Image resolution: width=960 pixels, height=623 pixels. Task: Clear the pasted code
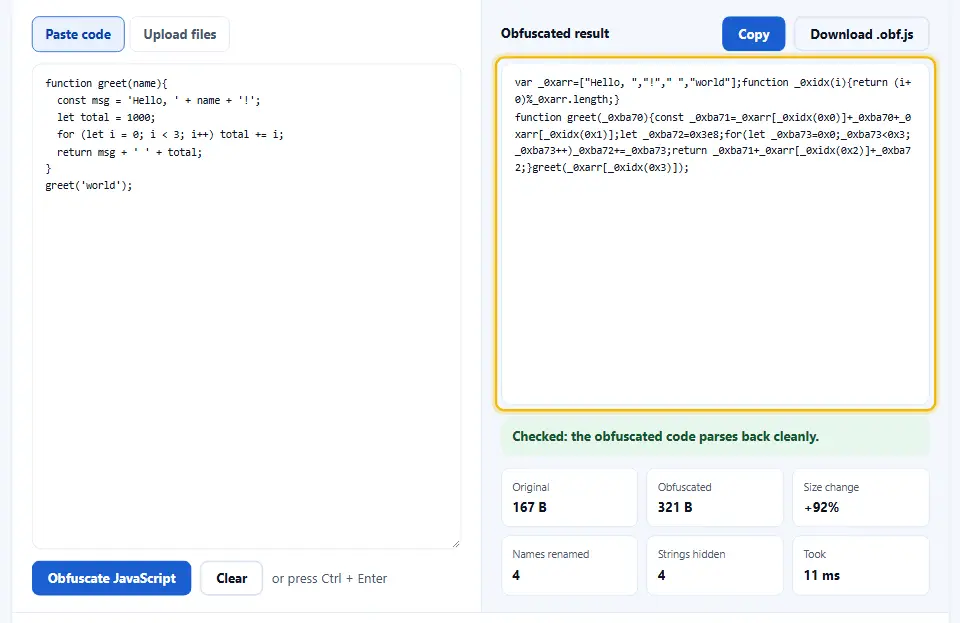click(x=231, y=578)
